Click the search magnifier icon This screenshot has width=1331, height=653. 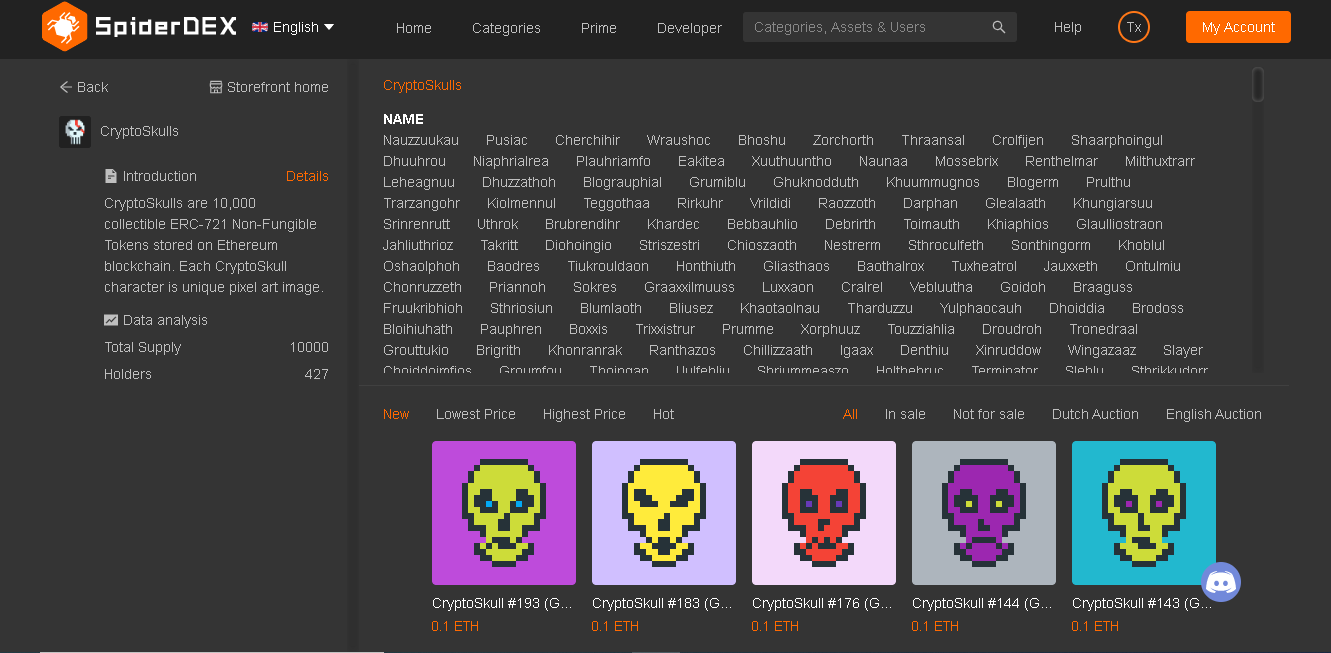click(999, 27)
